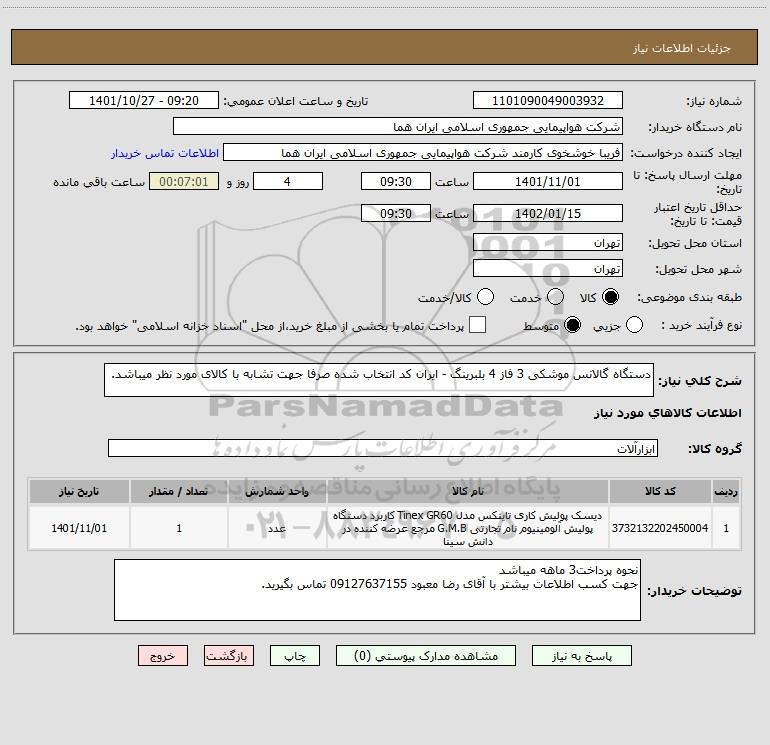Click the remaining days field showing 4
Viewport: 770px width, 745px height.
point(288,181)
